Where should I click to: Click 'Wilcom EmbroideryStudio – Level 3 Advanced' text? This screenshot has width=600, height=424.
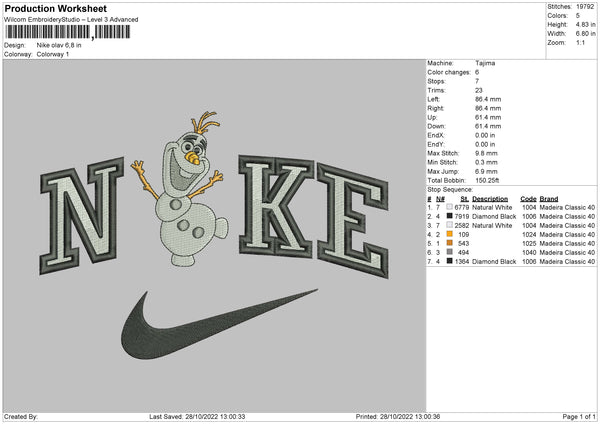pos(71,20)
